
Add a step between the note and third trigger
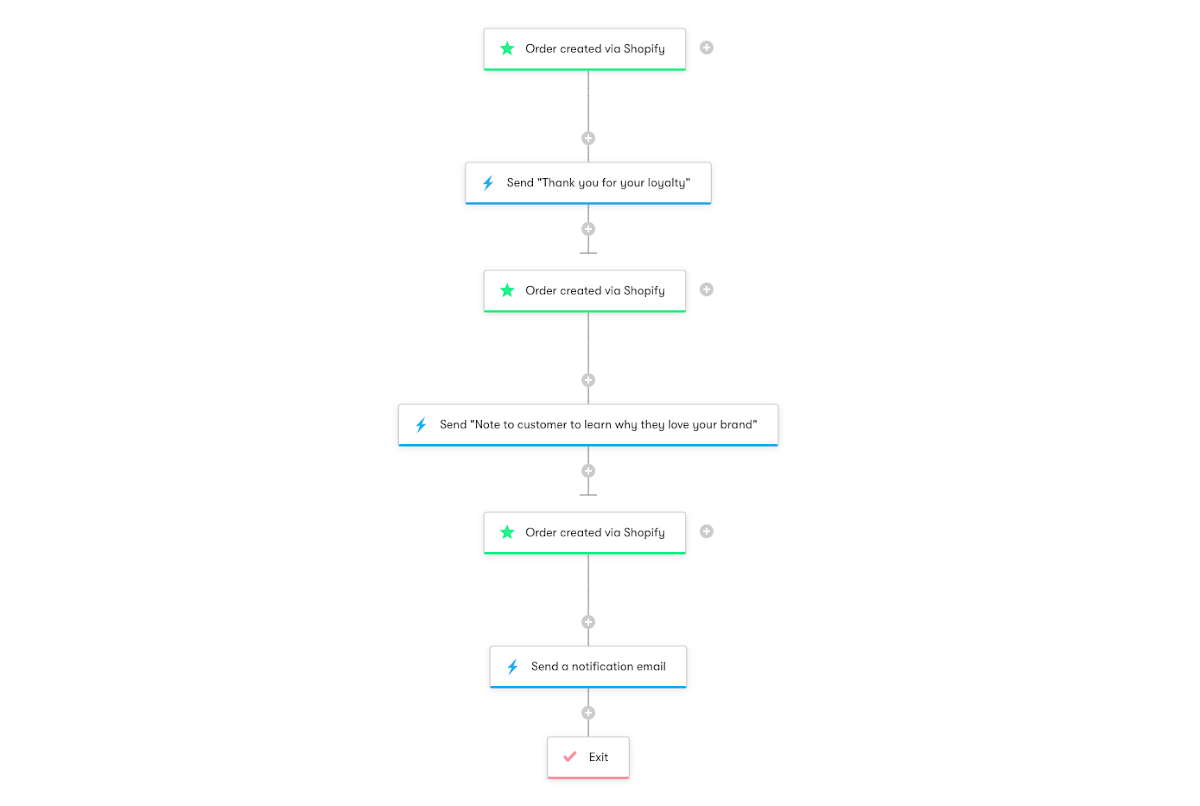(588, 471)
